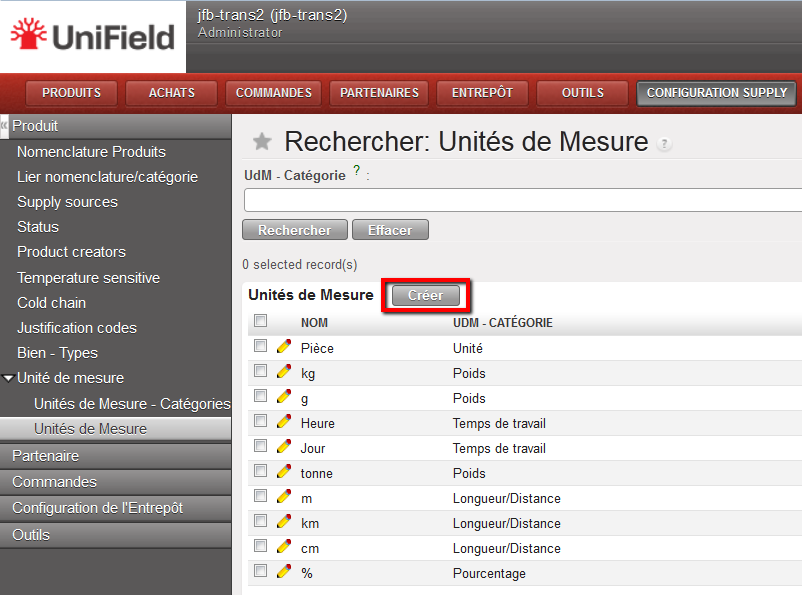Expand the Commandes sidebar section
This screenshot has height=595, width=802.
click(116, 482)
